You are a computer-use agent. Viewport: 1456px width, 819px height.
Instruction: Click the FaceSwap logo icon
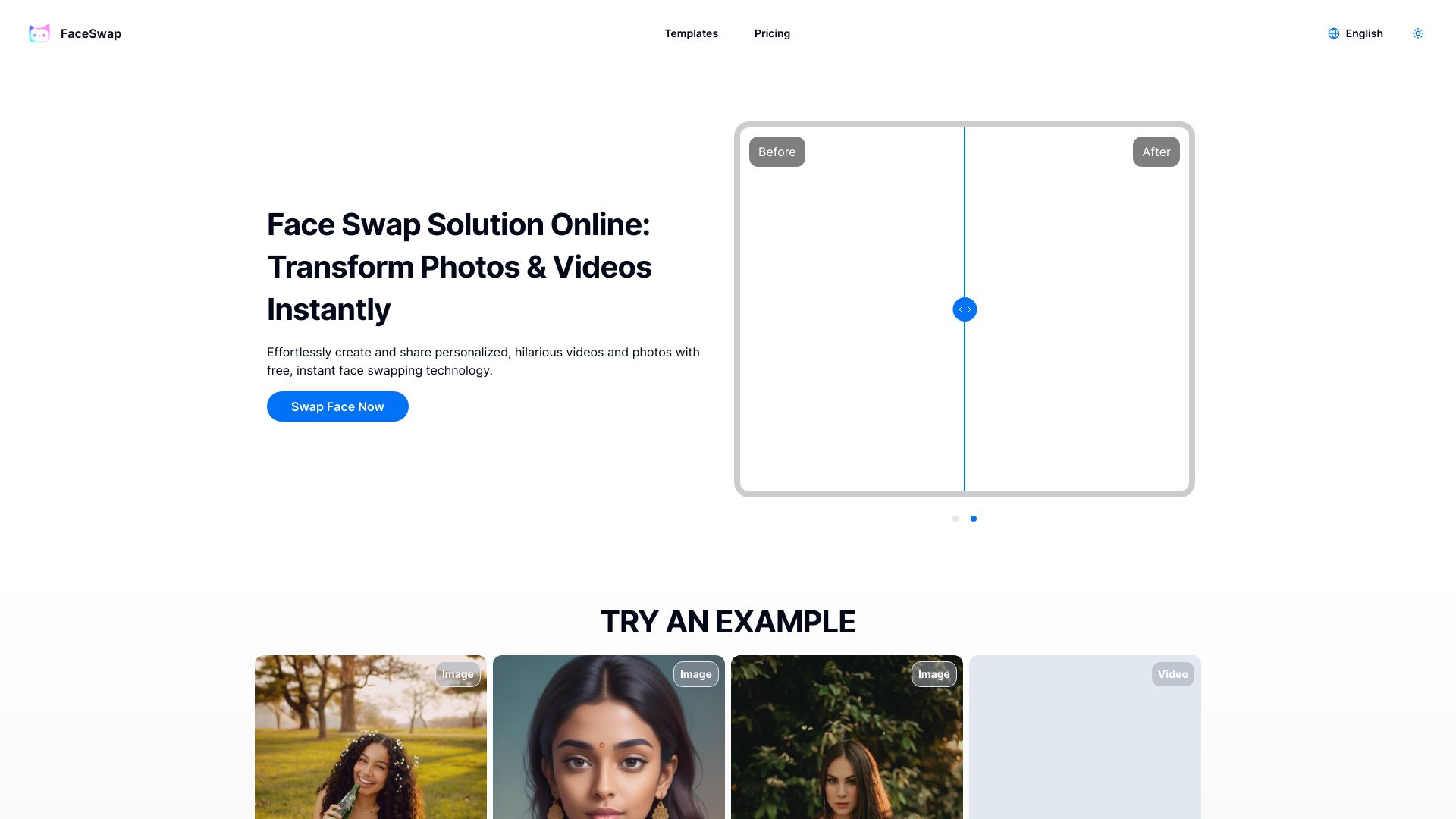pos(39,33)
